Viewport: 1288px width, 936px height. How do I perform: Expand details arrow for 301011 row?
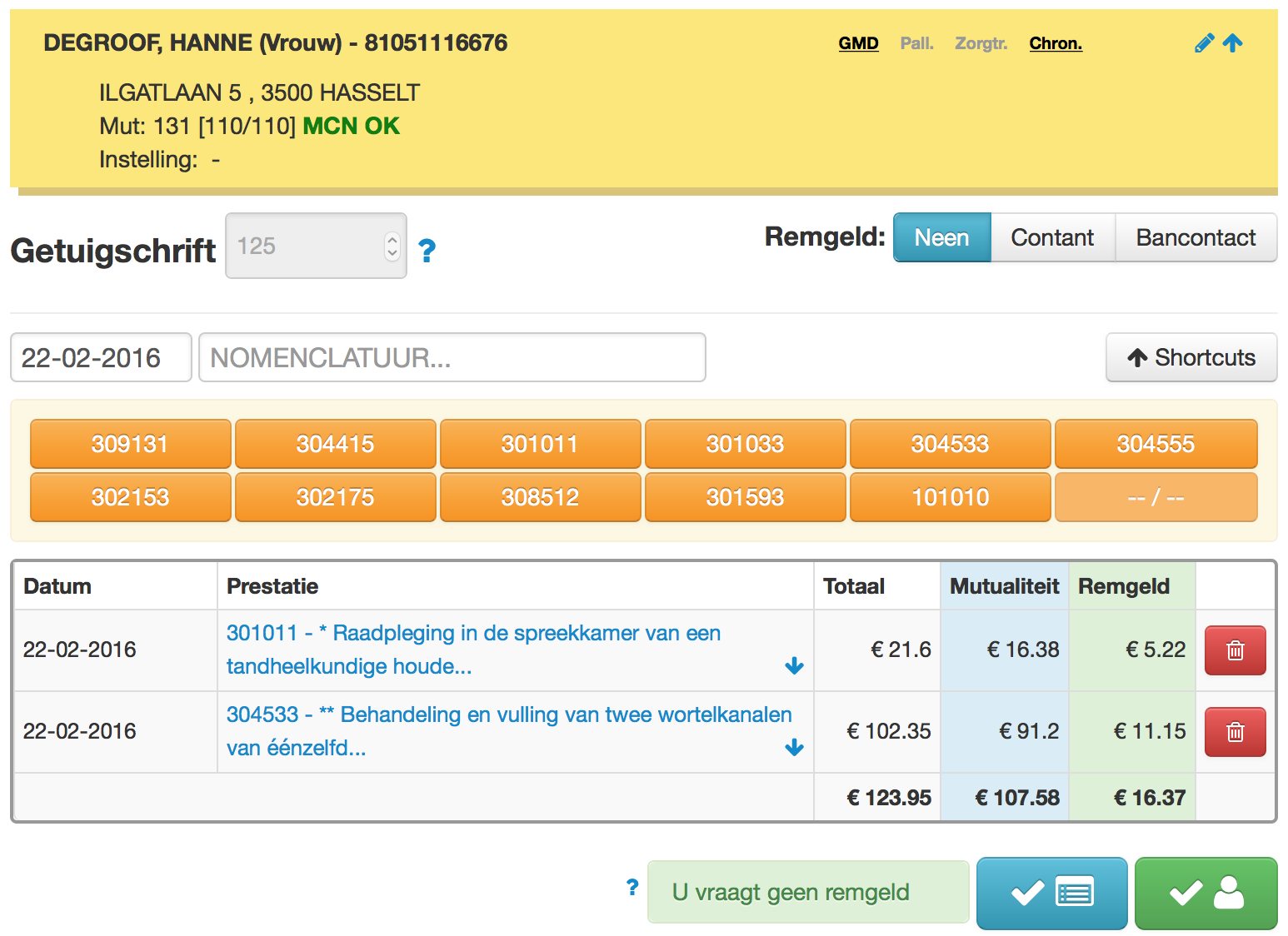pos(794,665)
